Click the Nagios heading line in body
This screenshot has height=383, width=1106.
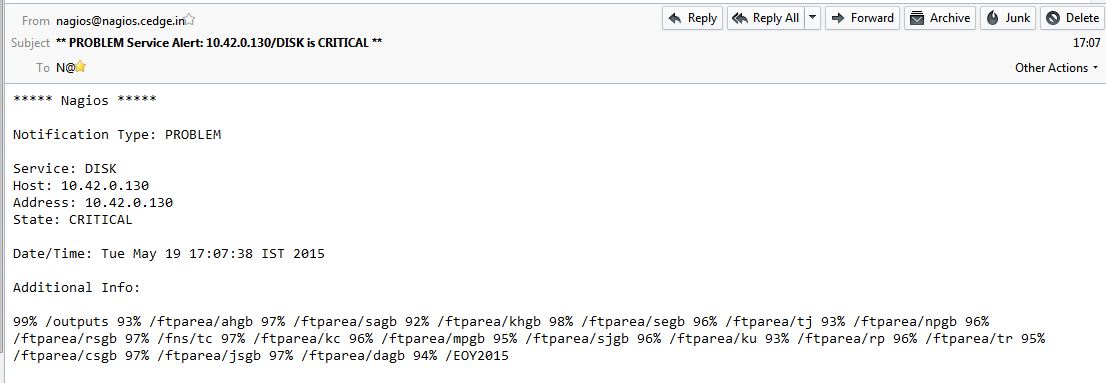(85, 100)
